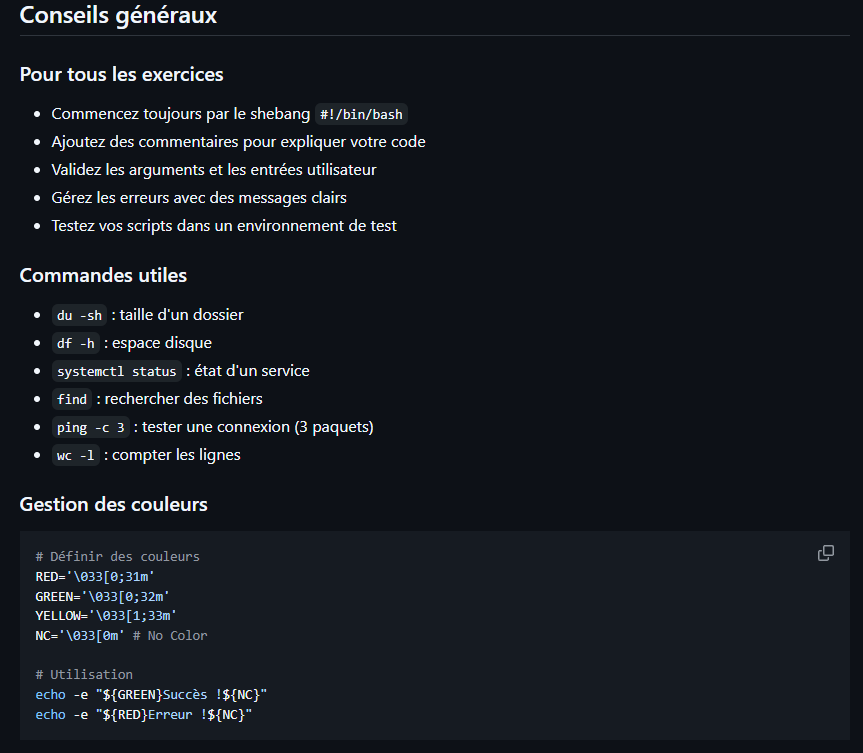The image size is (863, 753).
Task: Click the "Conseils généraux" heading
Action: [118, 16]
